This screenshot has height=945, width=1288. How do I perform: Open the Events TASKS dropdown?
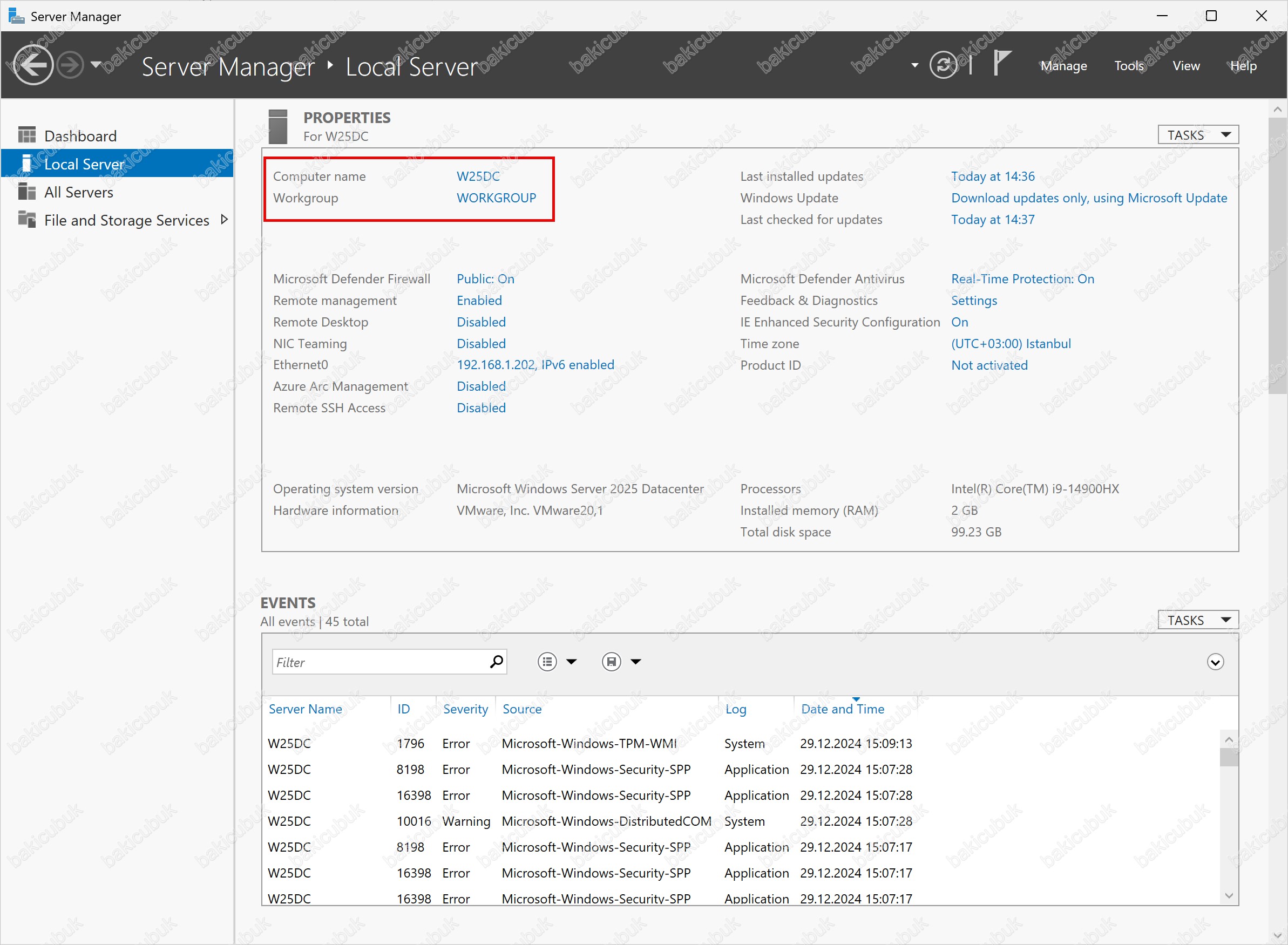point(1198,620)
